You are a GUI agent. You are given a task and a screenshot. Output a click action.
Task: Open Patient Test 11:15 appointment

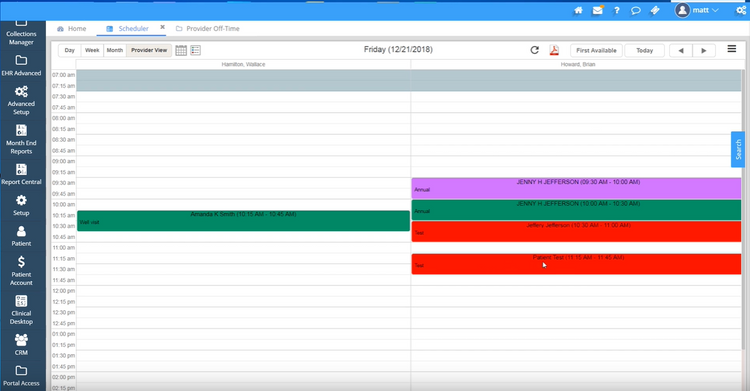pyautogui.click(x=576, y=264)
